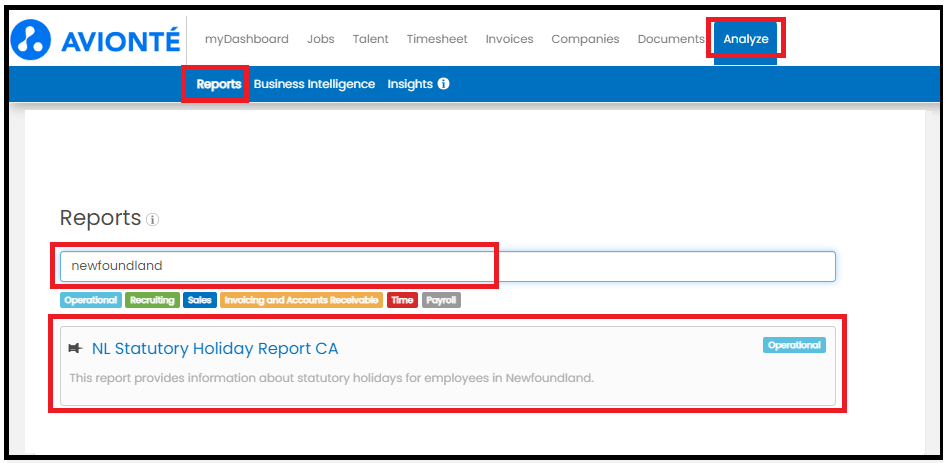Open the Jobs menu item
This screenshot has width=950, height=463.
tap(321, 39)
